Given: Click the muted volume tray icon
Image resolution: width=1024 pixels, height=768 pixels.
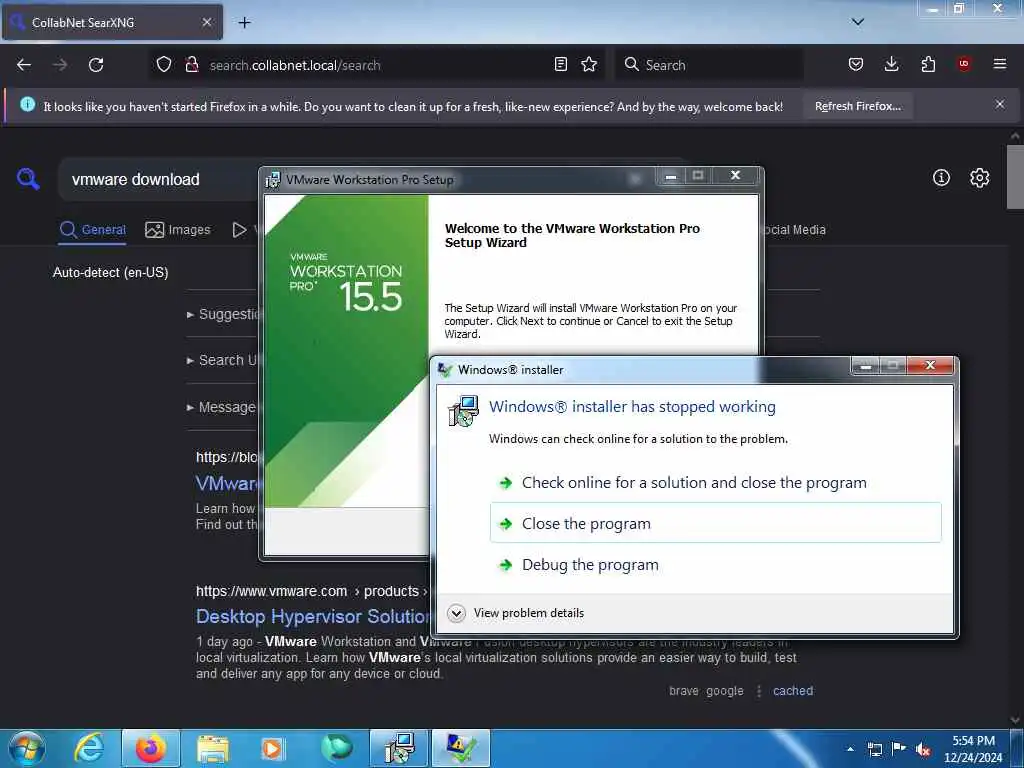Looking at the screenshot, I should click(x=923, y=749).
